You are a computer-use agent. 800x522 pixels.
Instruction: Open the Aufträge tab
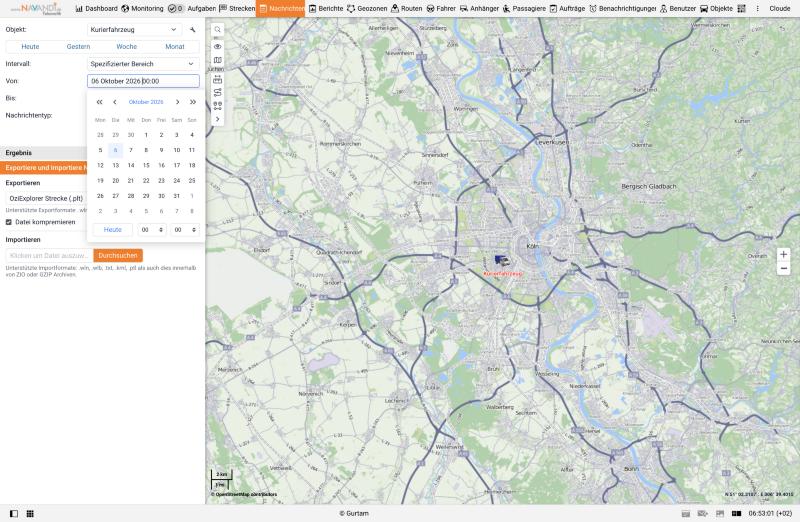567,9
